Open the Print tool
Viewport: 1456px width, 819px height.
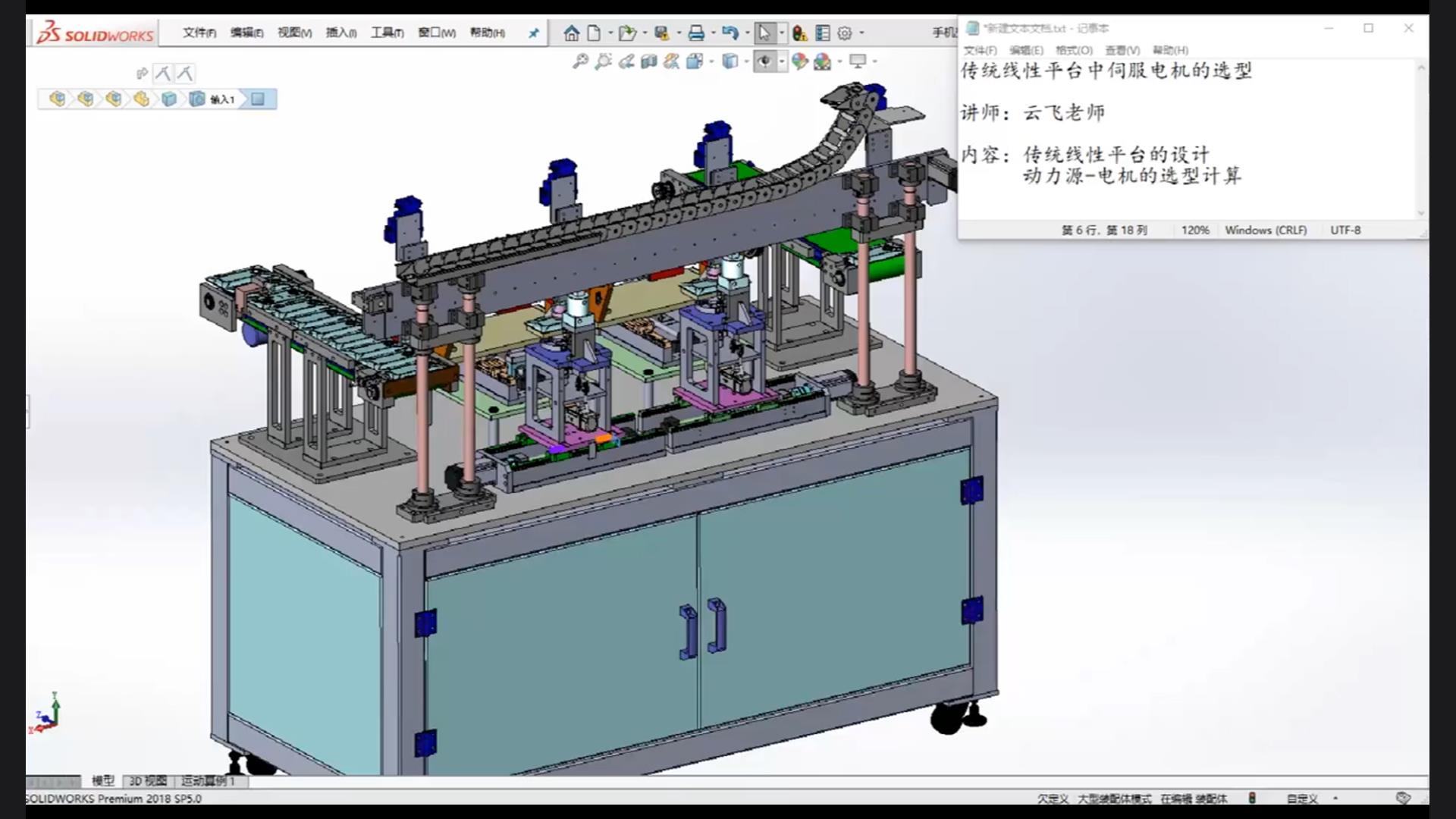point(696,33)
